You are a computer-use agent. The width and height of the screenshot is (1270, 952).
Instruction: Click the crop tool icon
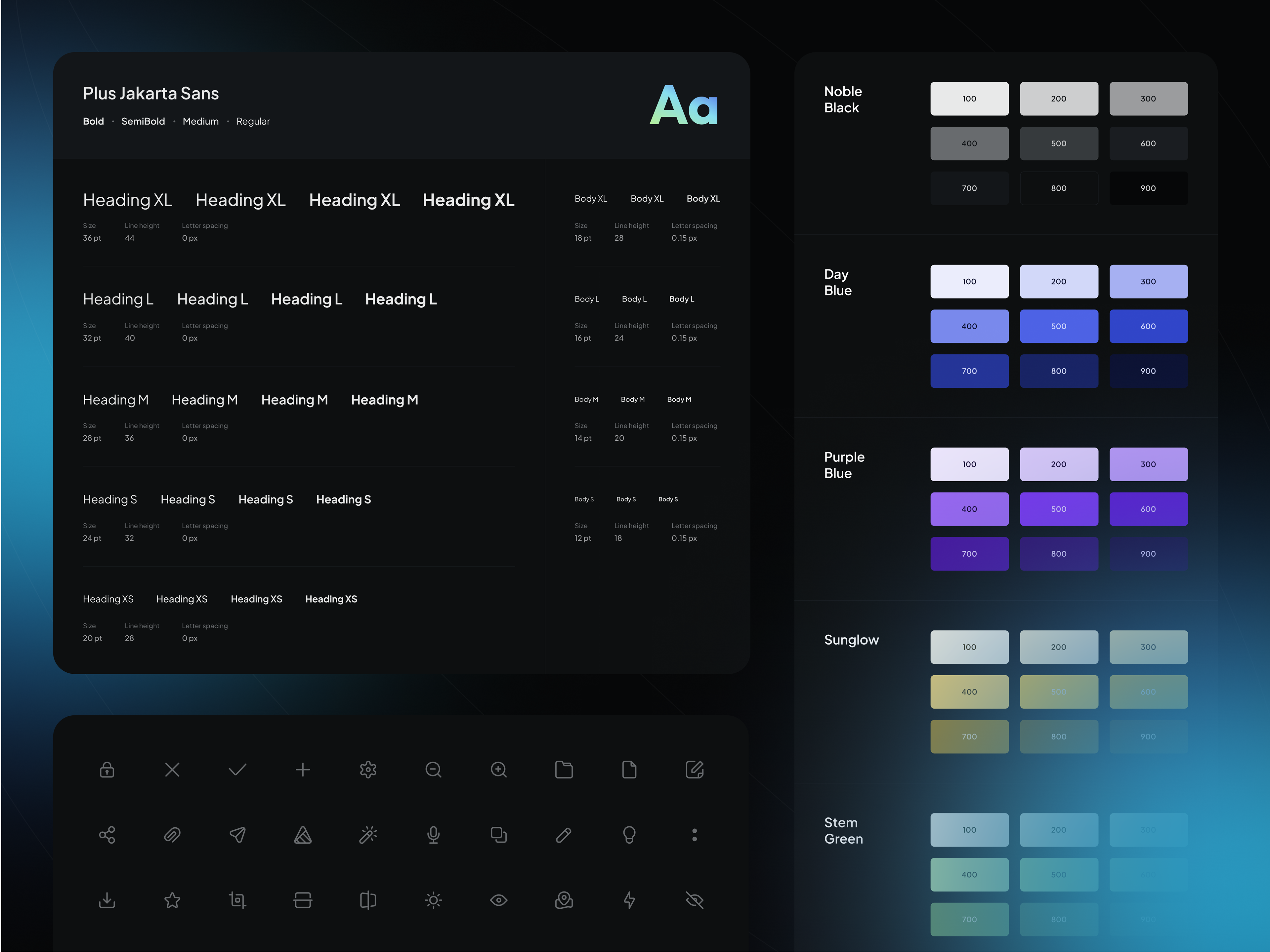coord(237,900)
